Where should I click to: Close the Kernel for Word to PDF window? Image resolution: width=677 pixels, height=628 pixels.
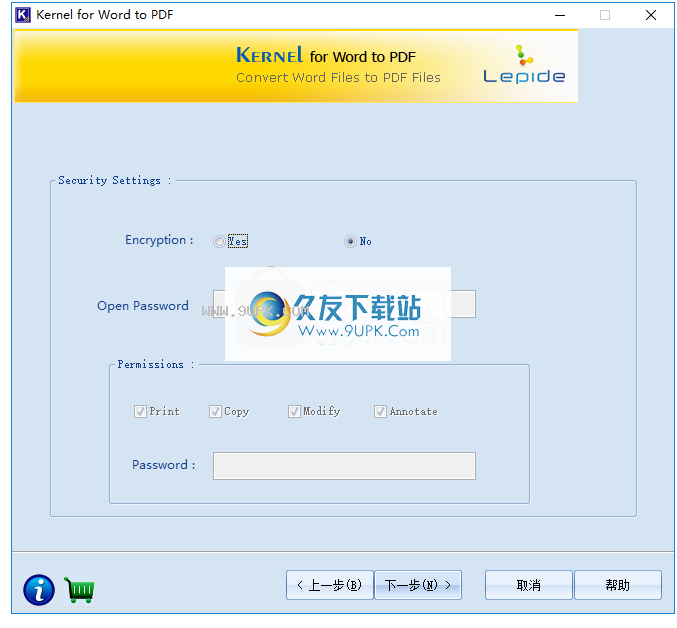tap(651, 15)
